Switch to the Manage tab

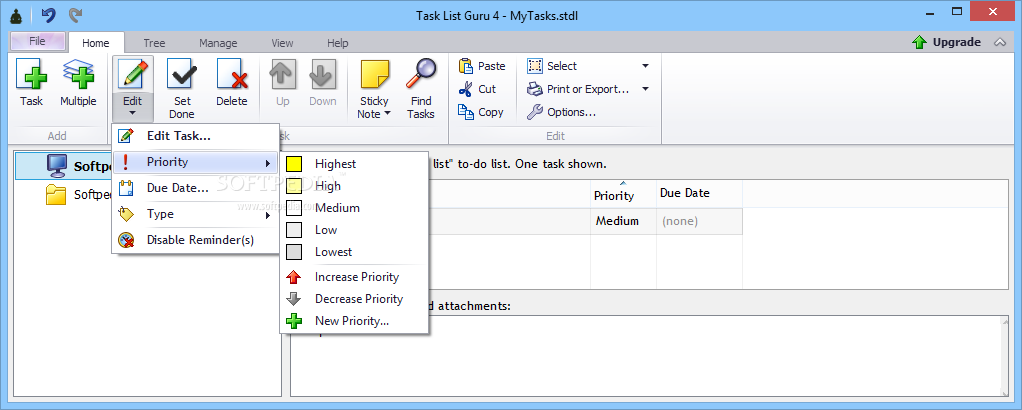click(218, 43)
